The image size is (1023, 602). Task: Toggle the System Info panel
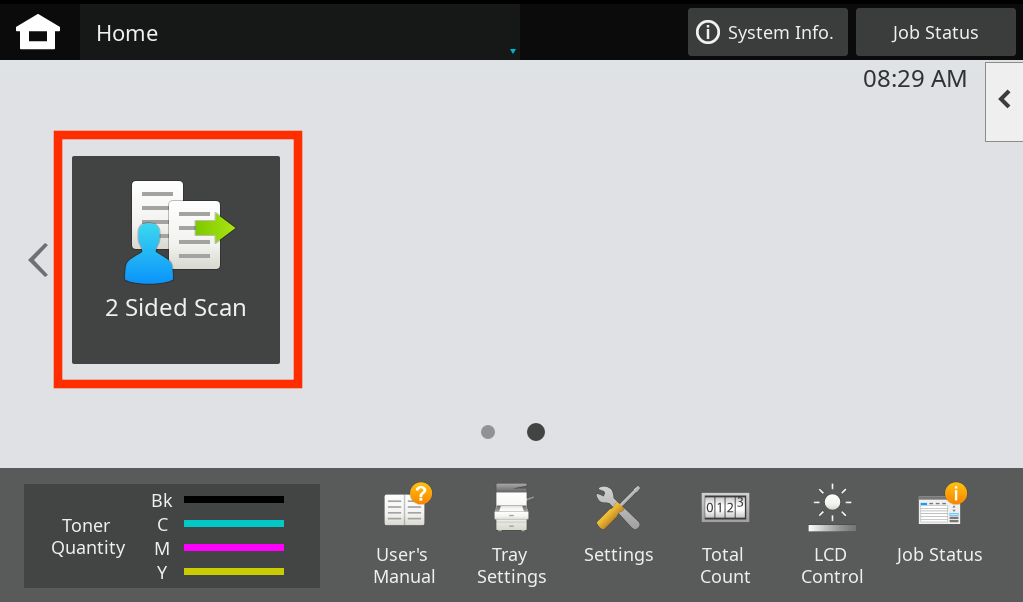pyautogui.click(x=767, y=31)
